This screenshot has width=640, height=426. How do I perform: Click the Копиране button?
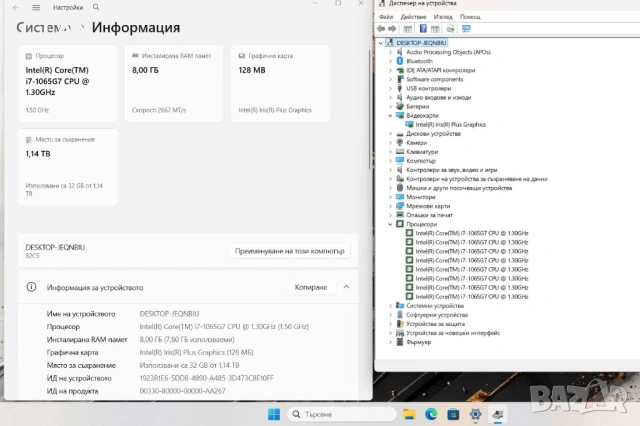[311, 287]
